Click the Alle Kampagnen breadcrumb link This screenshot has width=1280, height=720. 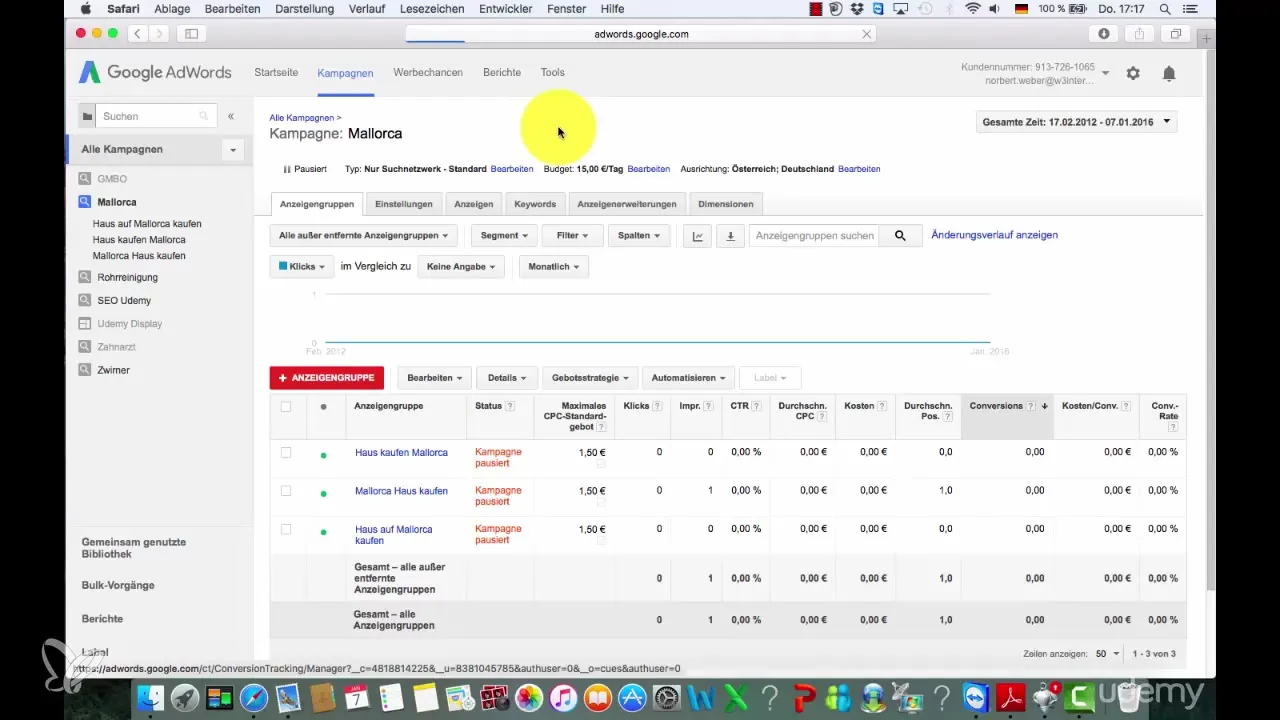pyautogui.click(x=301, y=118)
